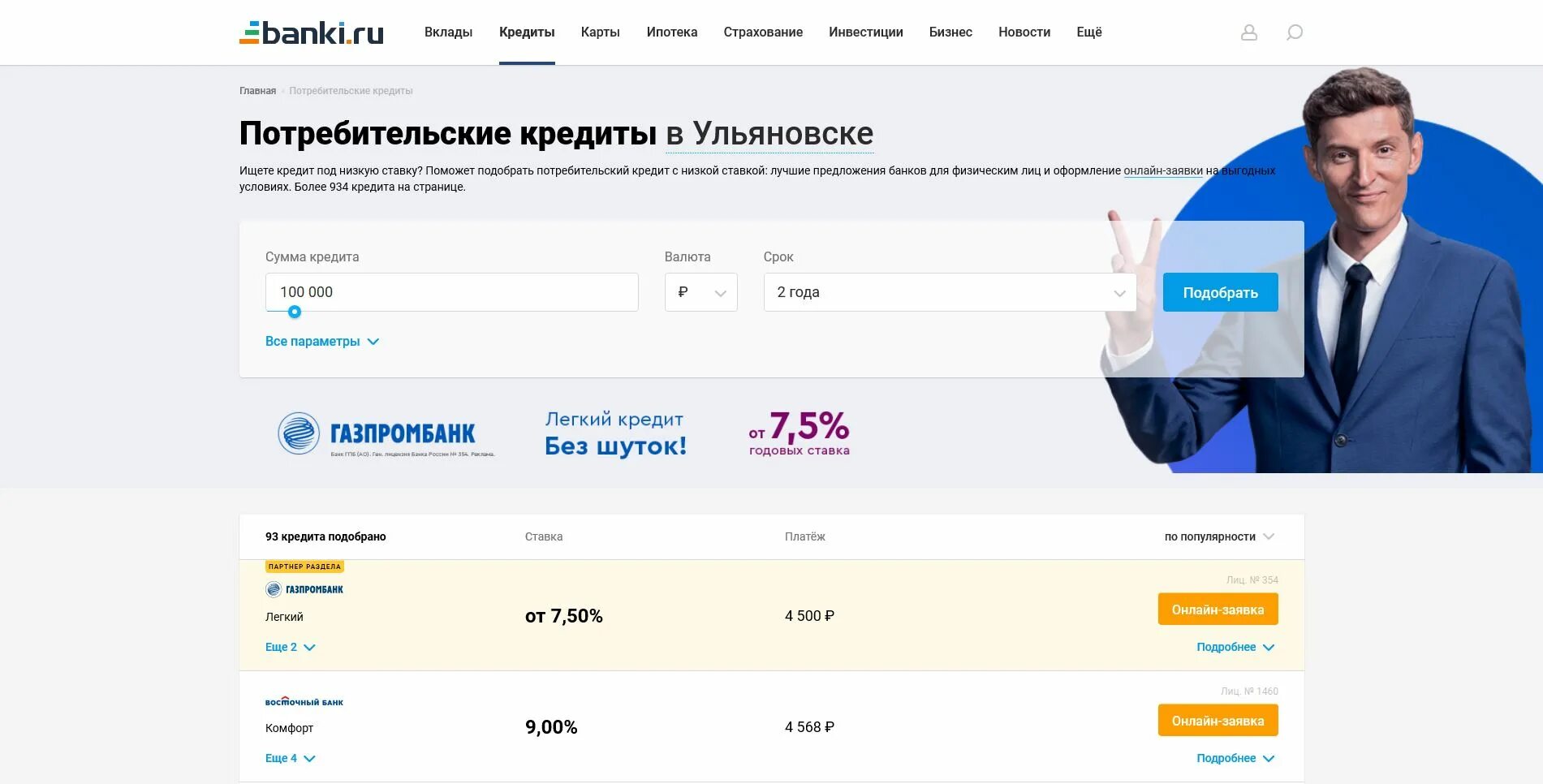The height and width of the screenshot is (784, 1543).
Task: Expand Подробнее for Комфорт loan
Action: (1235, 758)
